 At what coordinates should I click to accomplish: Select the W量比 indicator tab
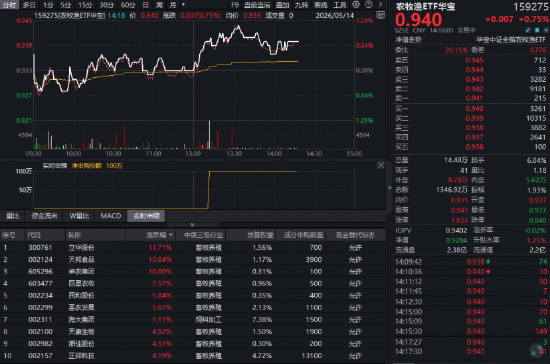[x=79, y=216]
